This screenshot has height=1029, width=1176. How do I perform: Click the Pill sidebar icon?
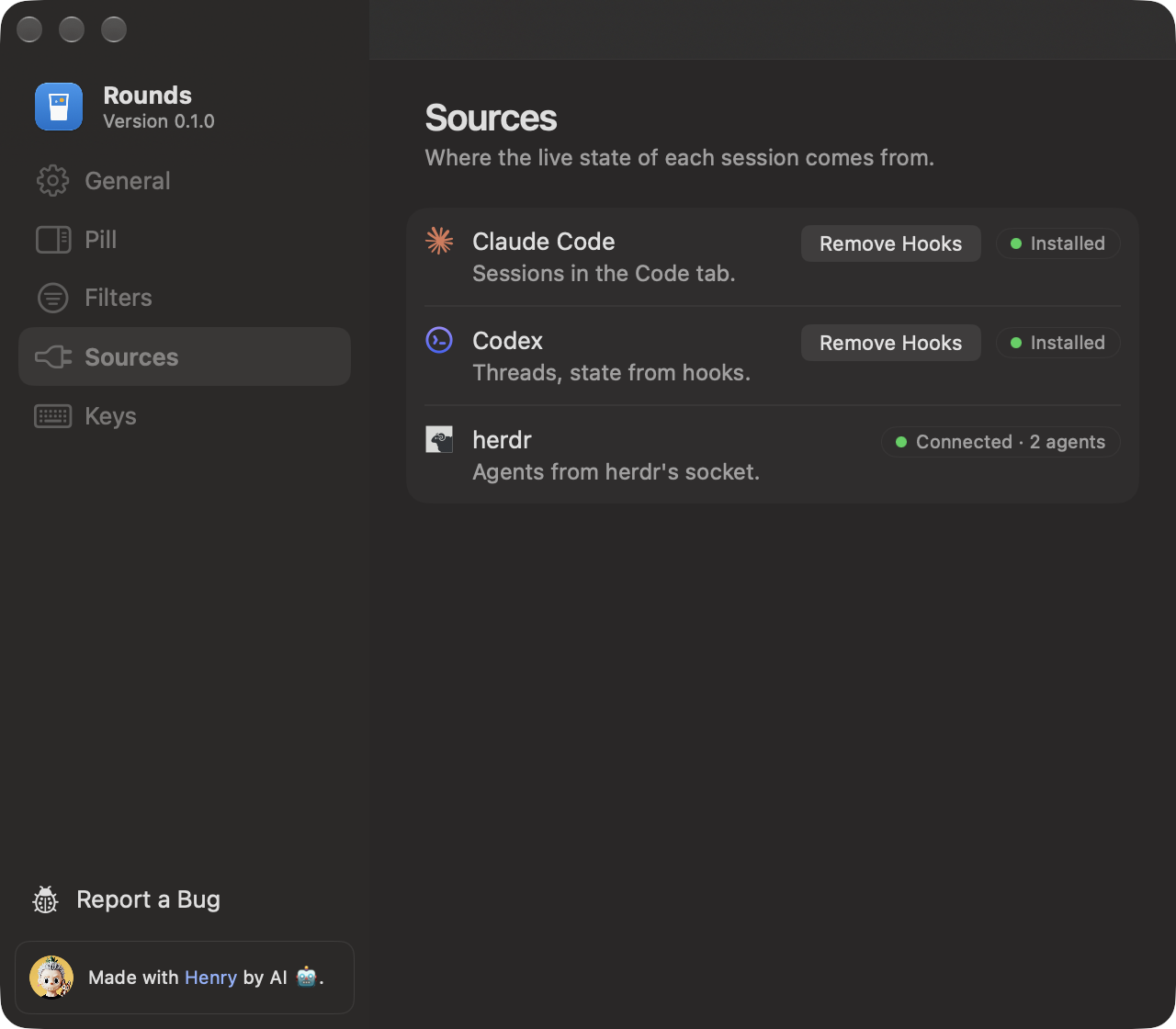coord(52,240)
